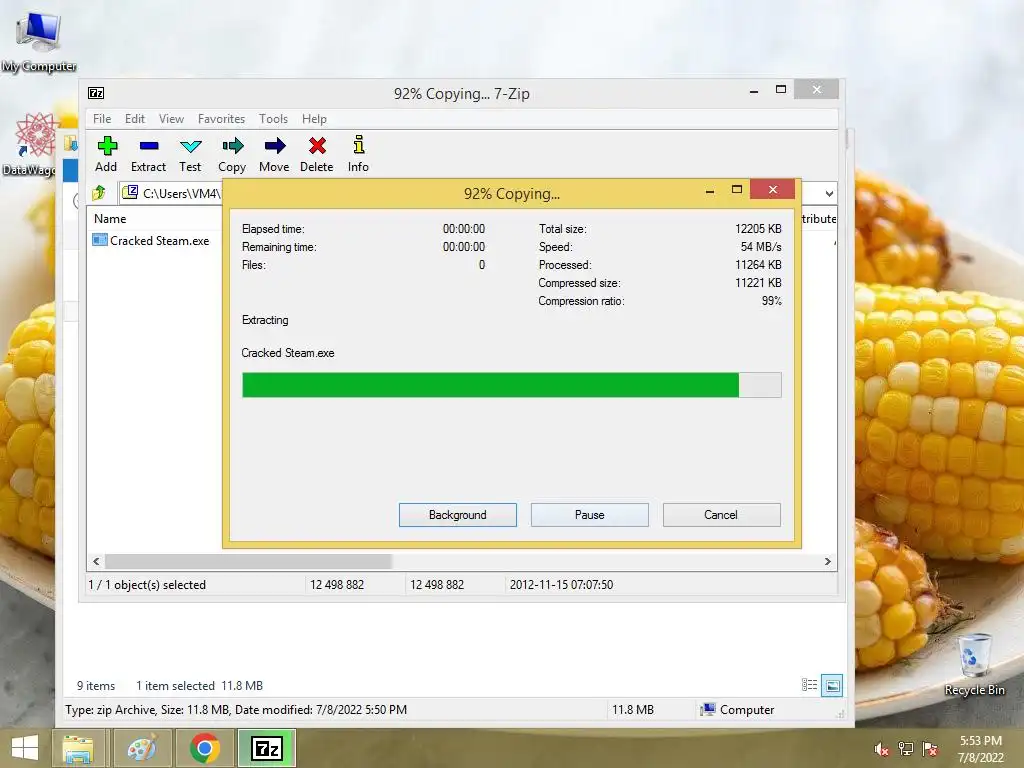
Task: Click the Background button
Action: coord(458,515)
